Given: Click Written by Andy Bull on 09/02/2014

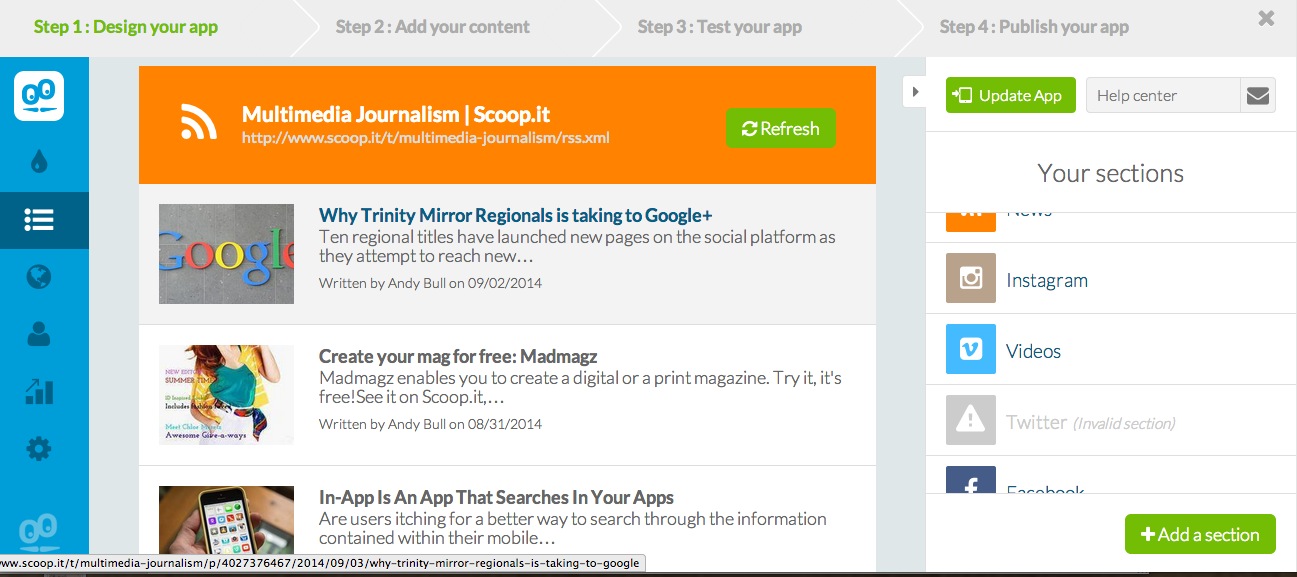Looking at the screenshot, I should click(430, 283).
